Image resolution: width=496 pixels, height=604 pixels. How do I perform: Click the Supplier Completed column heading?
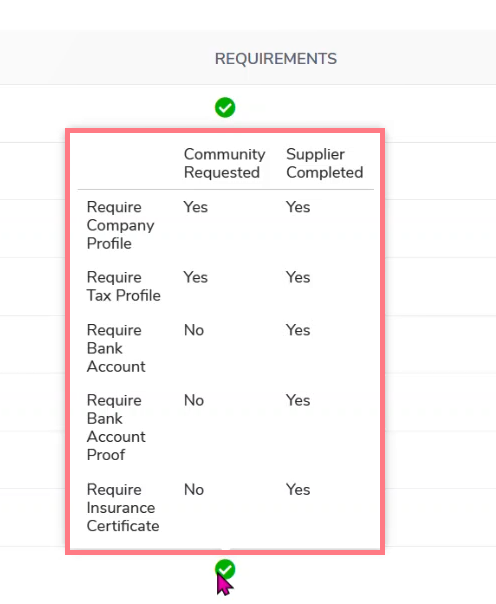[325, 163]
